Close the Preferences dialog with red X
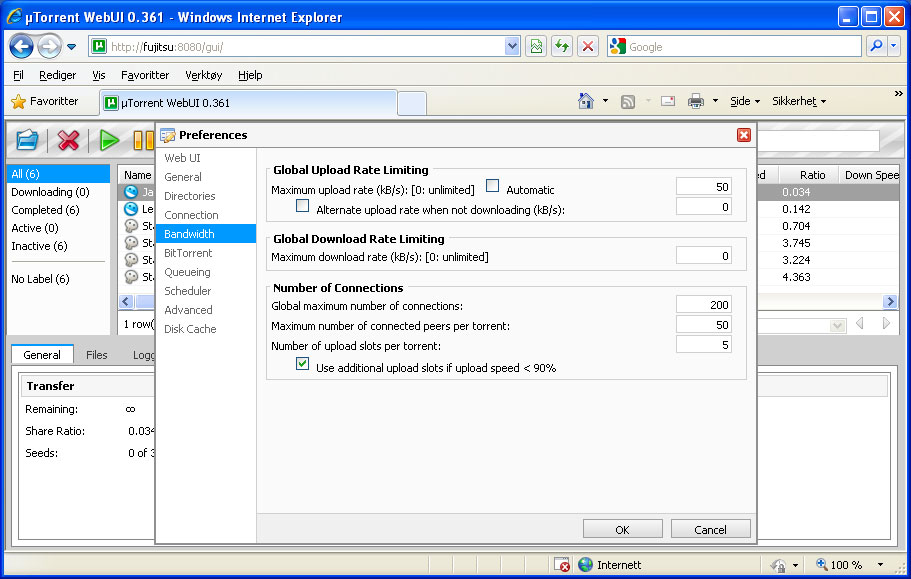The image size is (911, 579). point(744,135)
